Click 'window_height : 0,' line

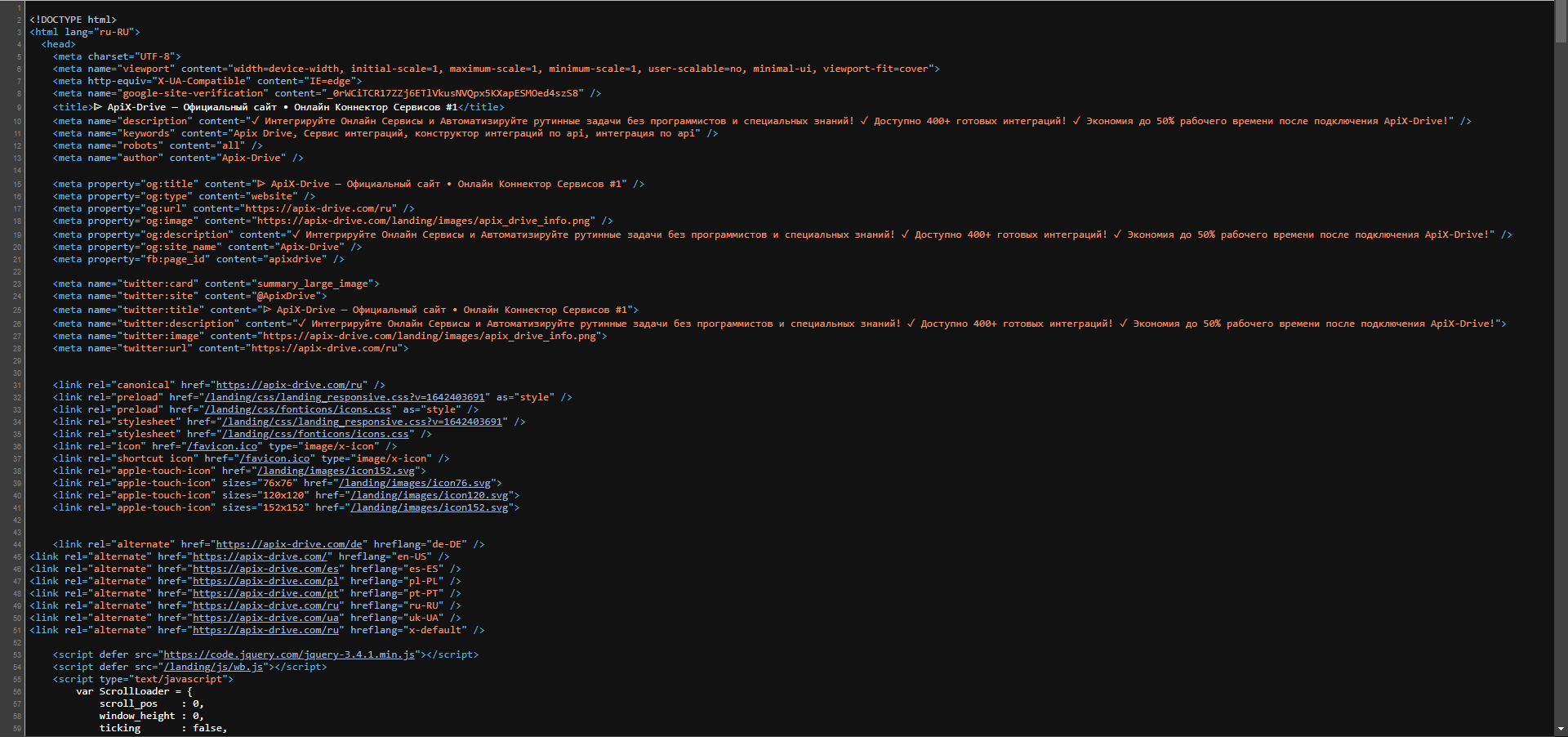pyautogui.click(x=152, y=716)
